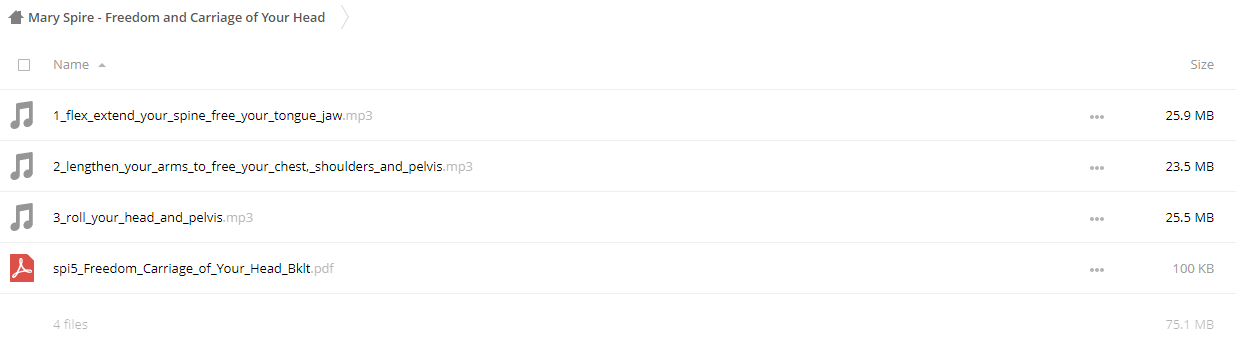The height and width of the screenshot is (362, 1236).
Task: Open more options for spi5 booklet pdf
Action: click(1097, 270)
